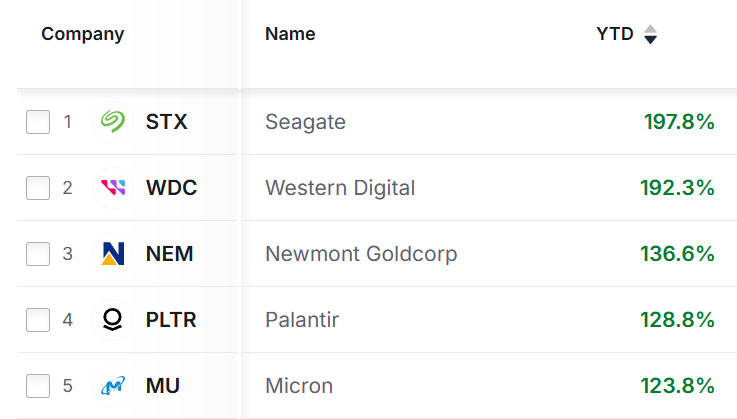Click the Micron logo icon
Image resolution: width=737 pixels, height=419 pixels.
(x=113, y=386)
